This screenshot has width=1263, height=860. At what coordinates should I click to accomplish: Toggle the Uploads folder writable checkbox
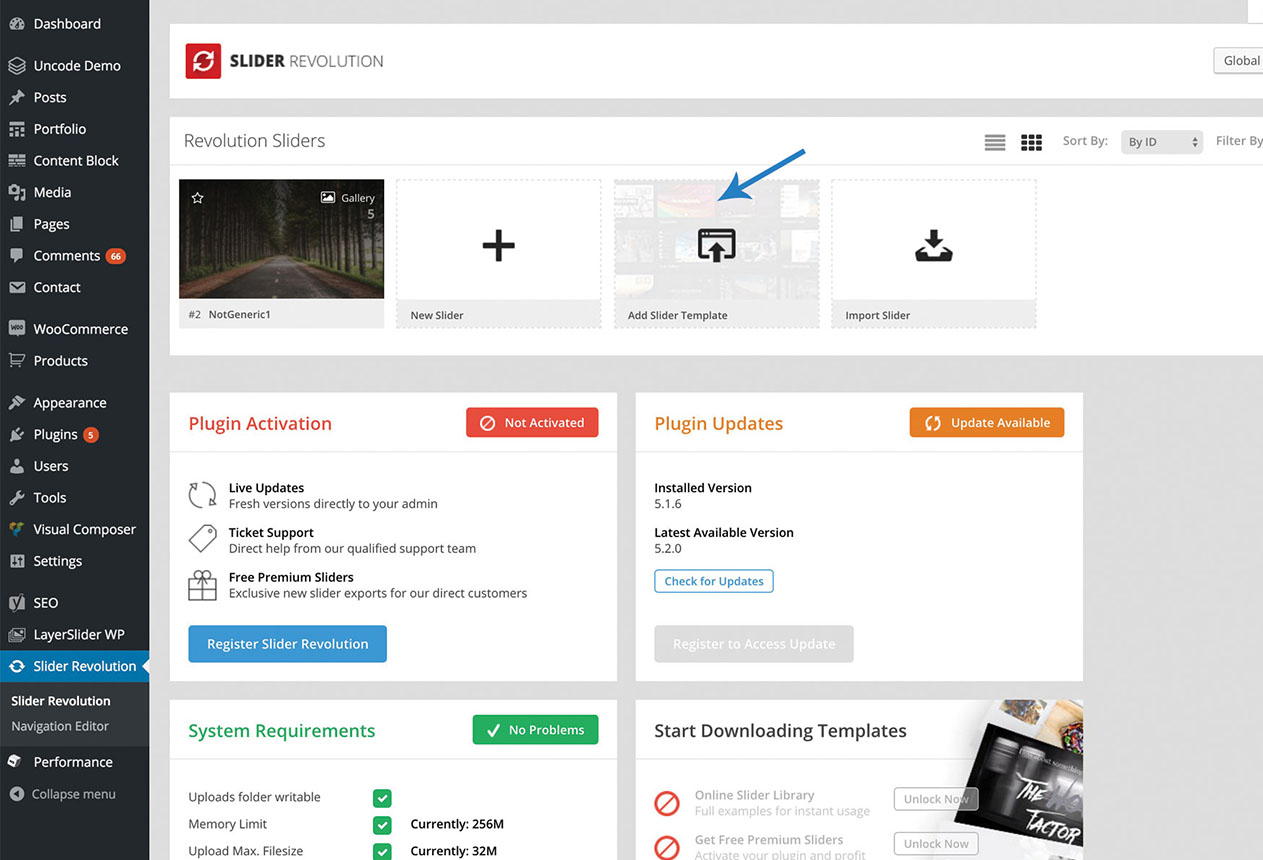382,798
